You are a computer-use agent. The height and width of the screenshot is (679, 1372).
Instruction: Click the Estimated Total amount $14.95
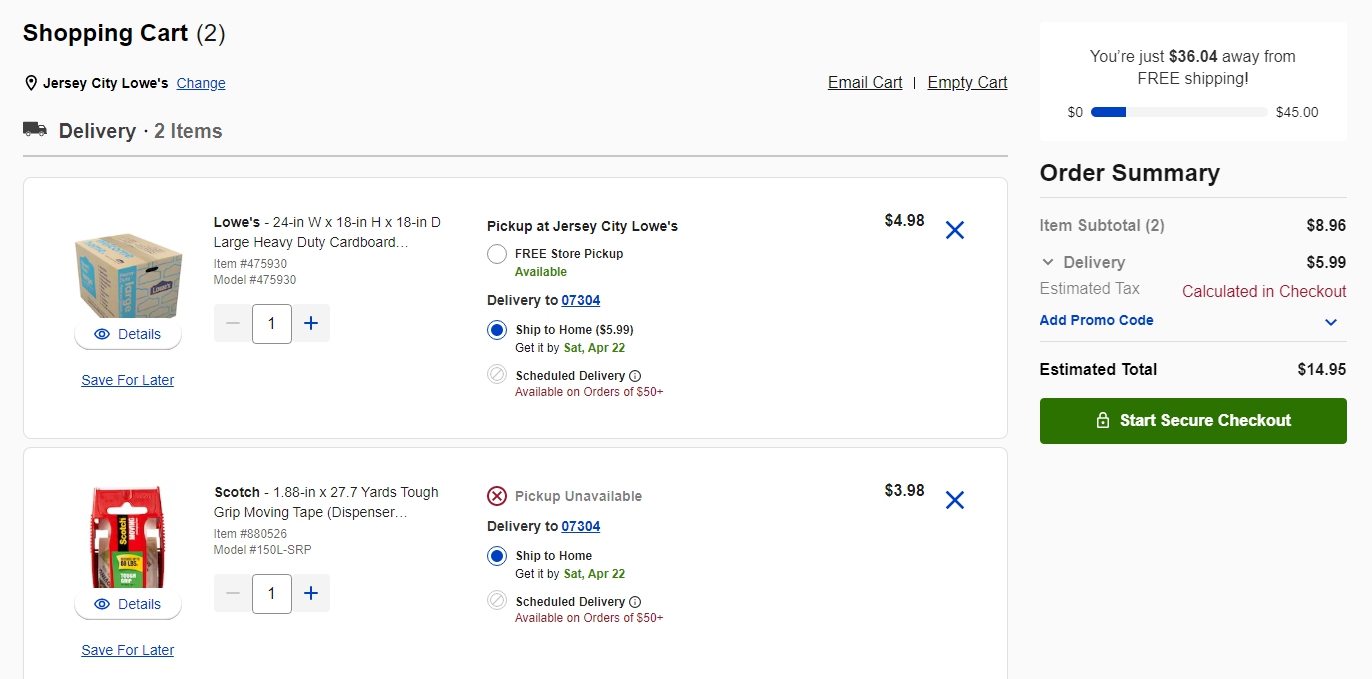(x=1322, y=369)
